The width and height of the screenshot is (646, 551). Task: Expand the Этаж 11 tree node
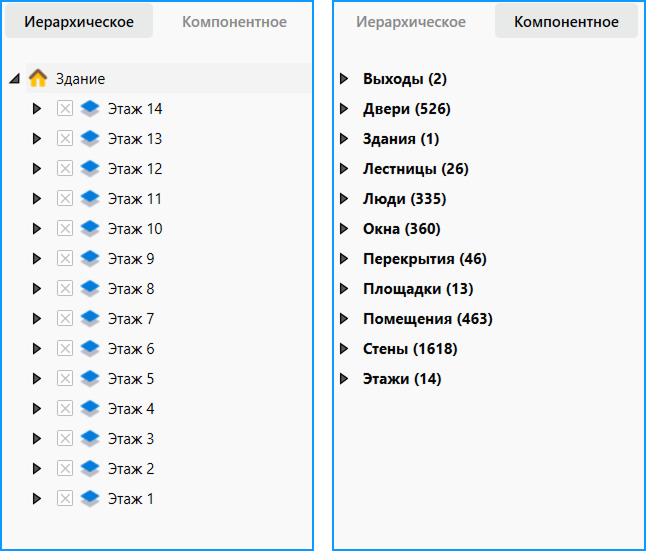[37, 199]
